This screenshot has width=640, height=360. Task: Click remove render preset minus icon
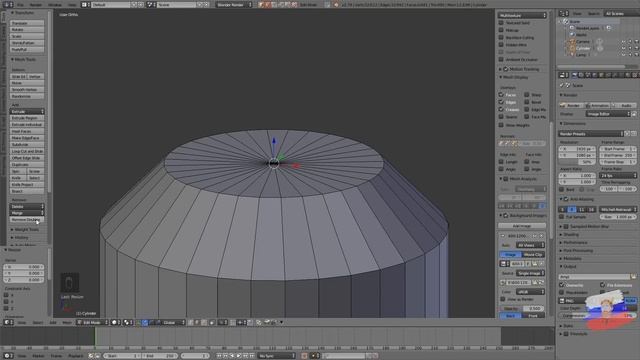(x=633, y=134)
